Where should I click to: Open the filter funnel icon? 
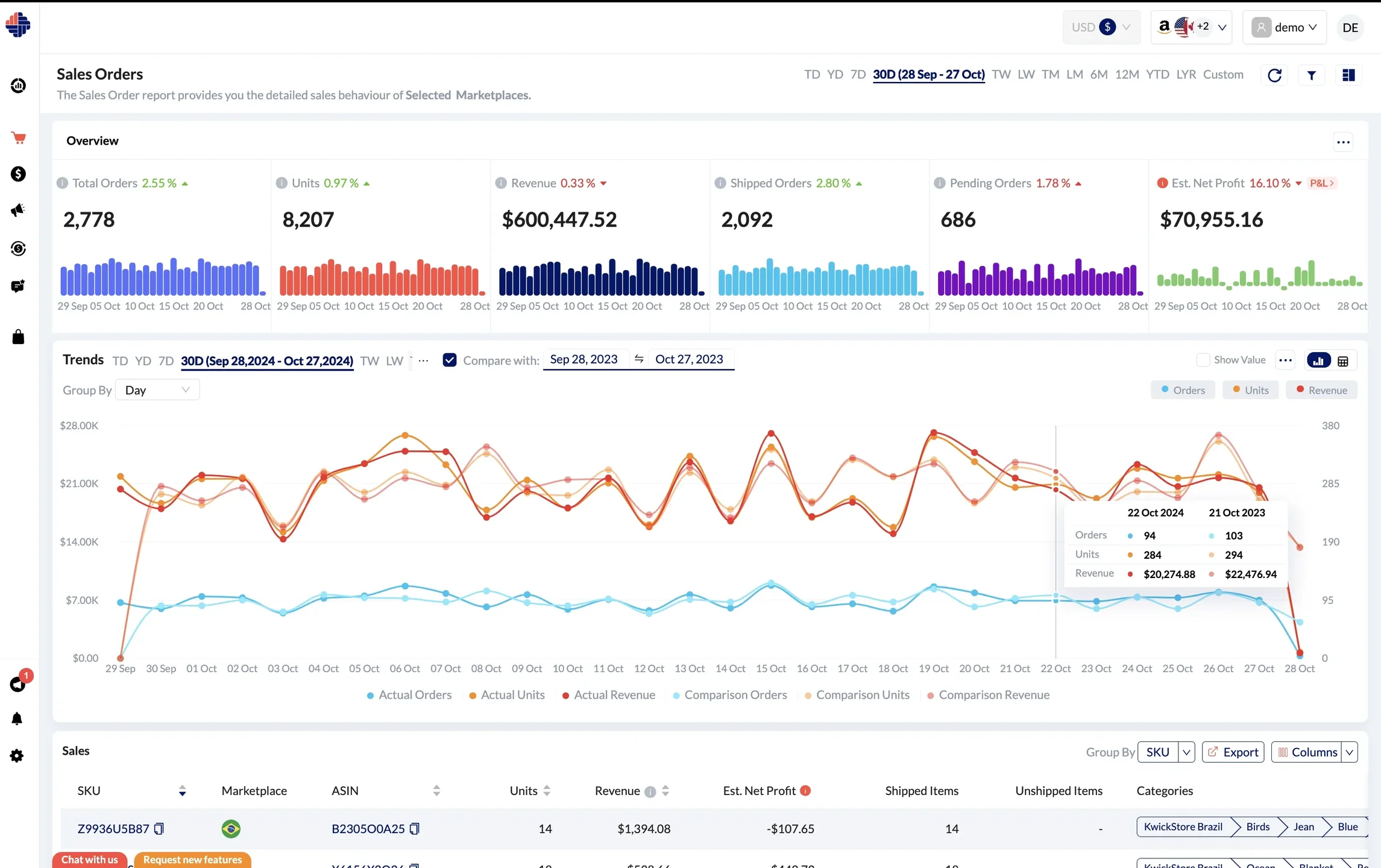coord(1311,75)
